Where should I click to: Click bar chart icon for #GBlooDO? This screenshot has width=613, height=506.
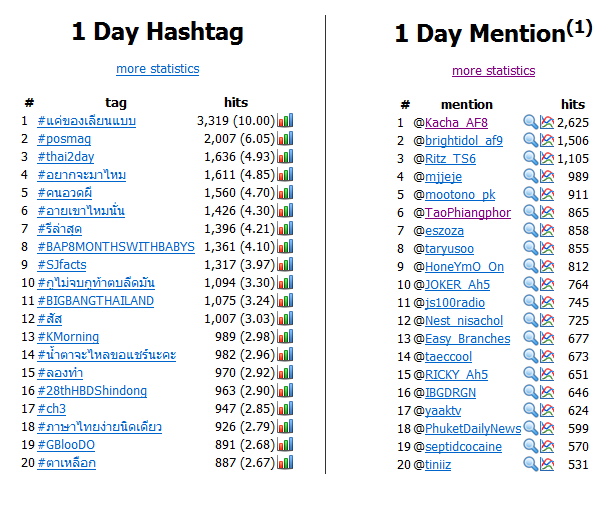[285, 444]
